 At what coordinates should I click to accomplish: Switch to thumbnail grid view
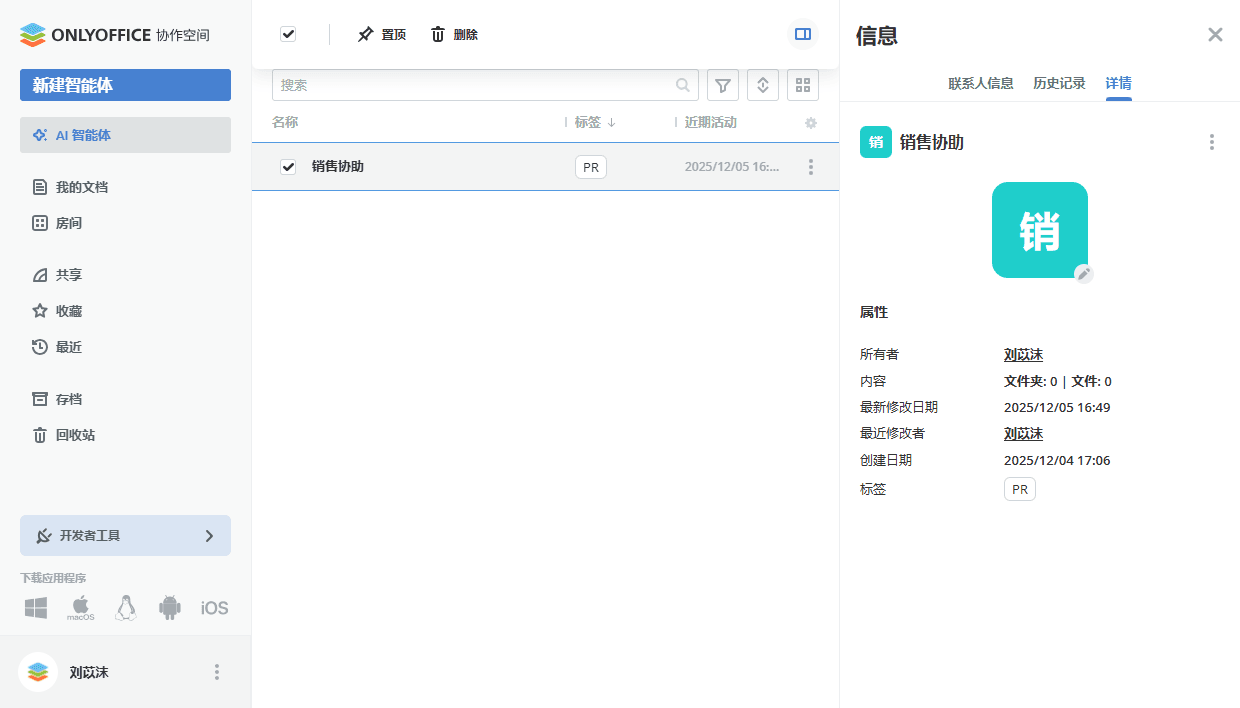coord(803,85)
